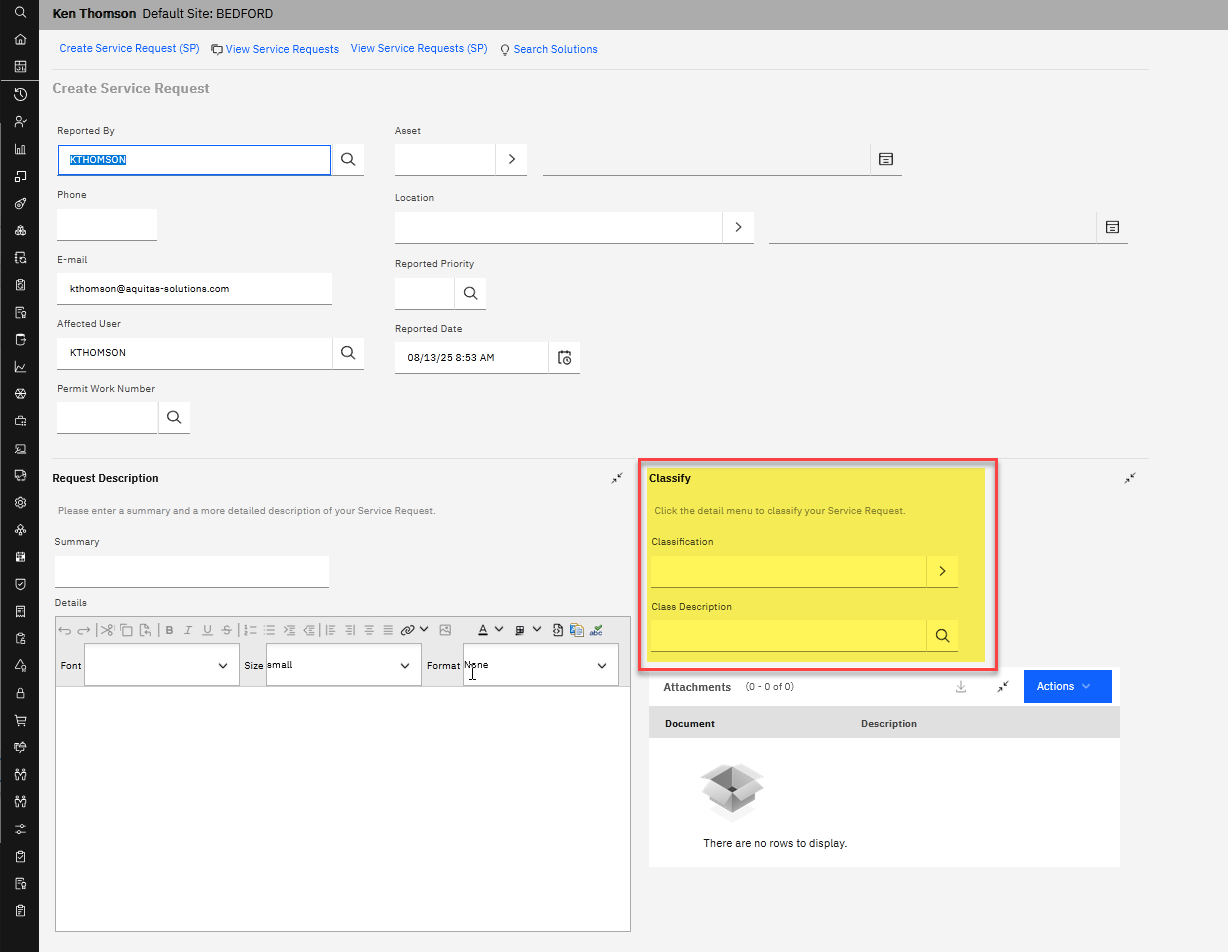The image size is (1228, 952).
Task: Open the Format dropdown showing None
Action: coord(541,665)
